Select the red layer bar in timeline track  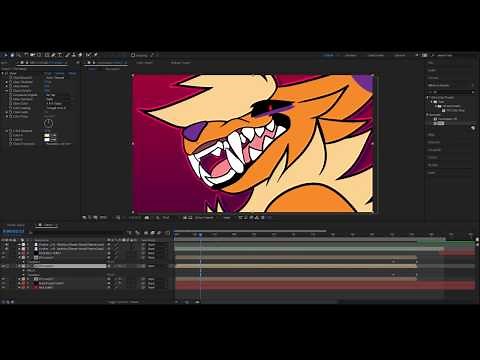point(325,285)
